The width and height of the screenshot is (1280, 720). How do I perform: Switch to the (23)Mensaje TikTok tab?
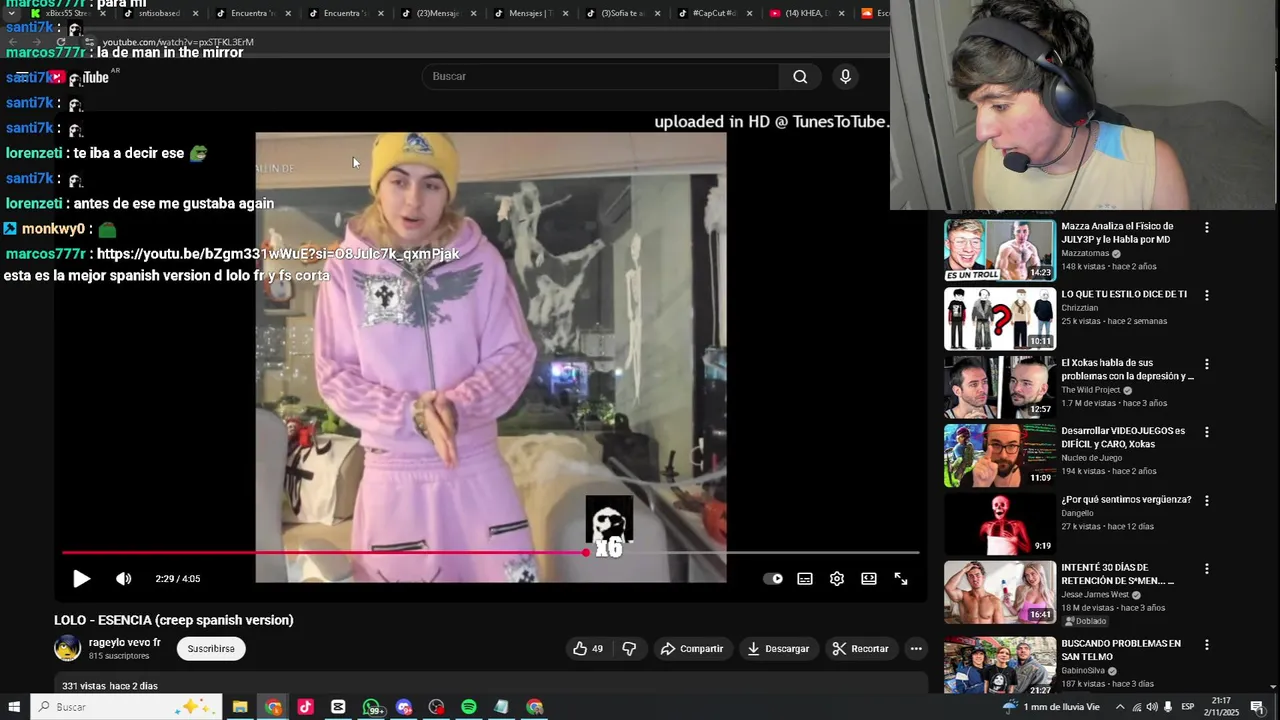(x=437, y=13)
